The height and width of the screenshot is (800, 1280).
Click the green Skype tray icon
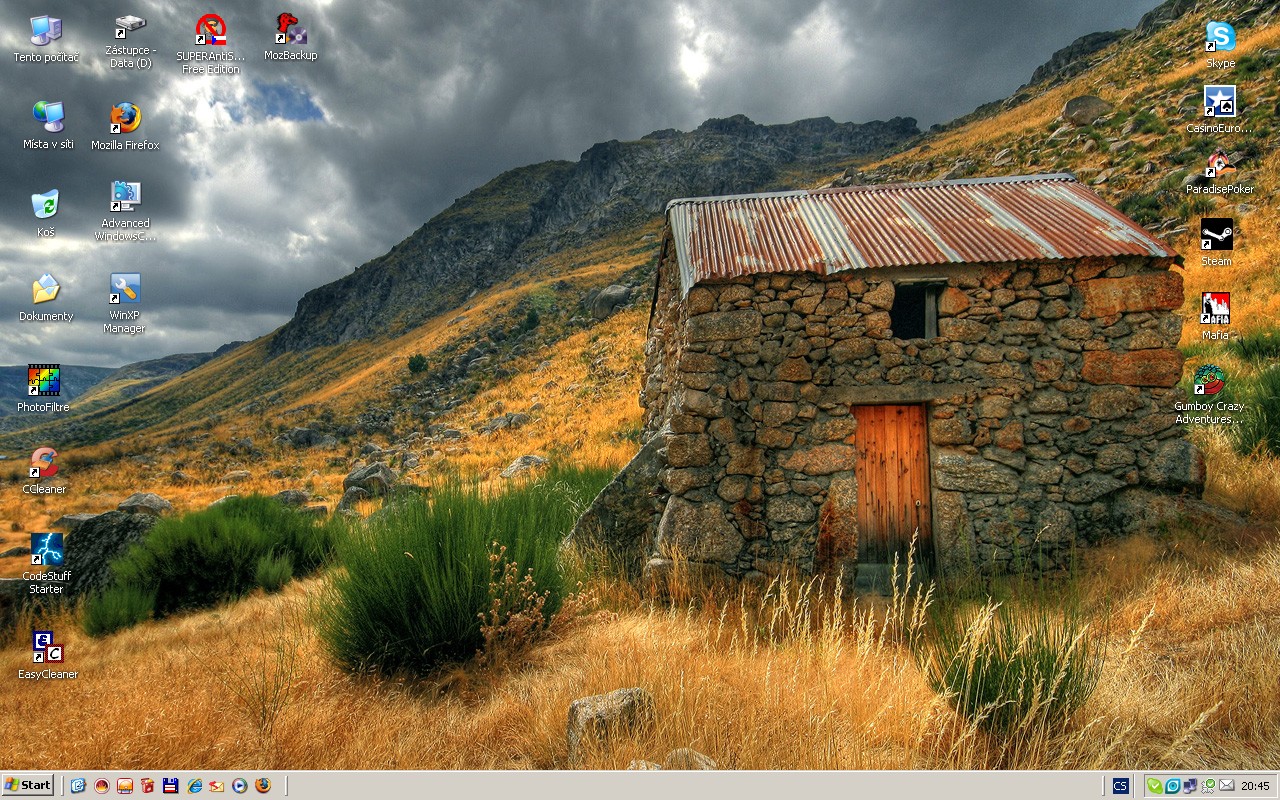[1155, 786]
